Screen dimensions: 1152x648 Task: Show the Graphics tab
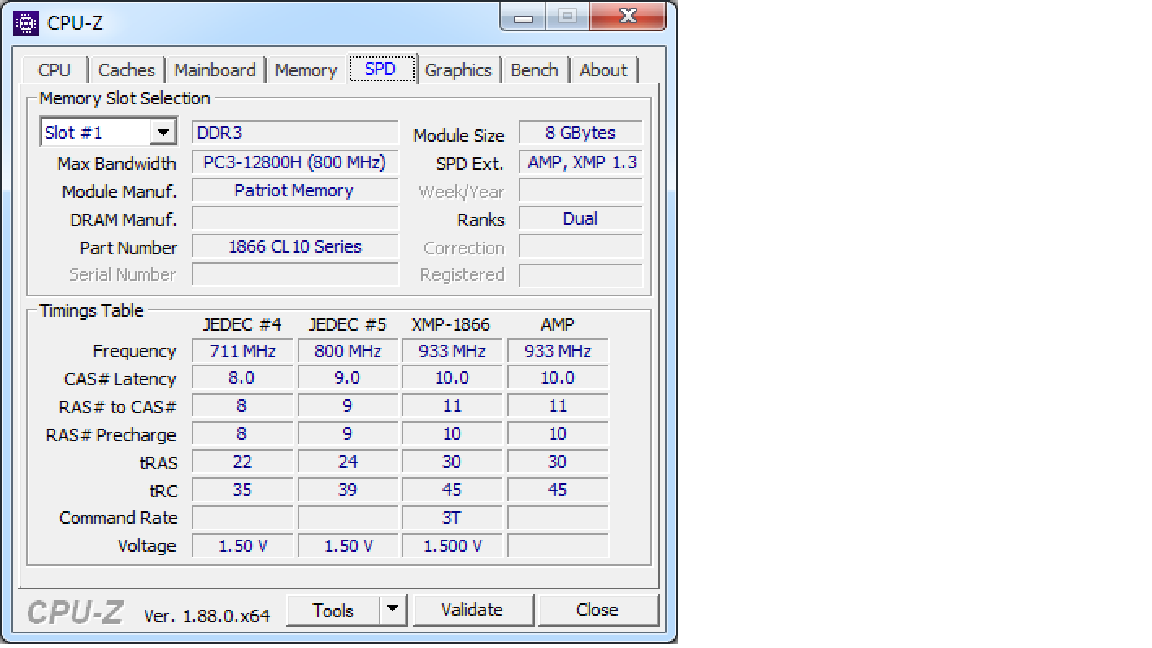(458, 71)
